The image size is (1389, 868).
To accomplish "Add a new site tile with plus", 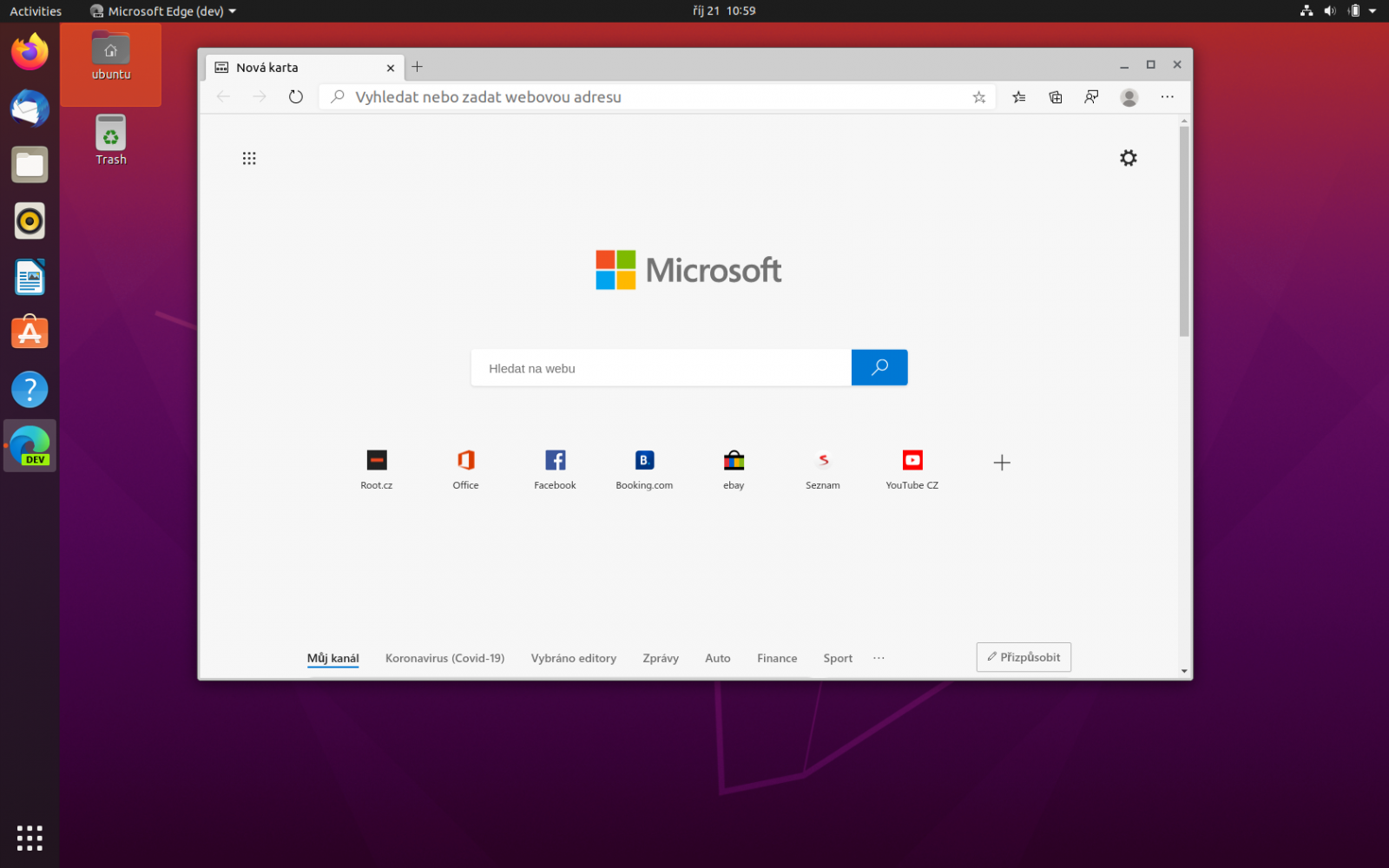I will click(x=1002, y=463).
